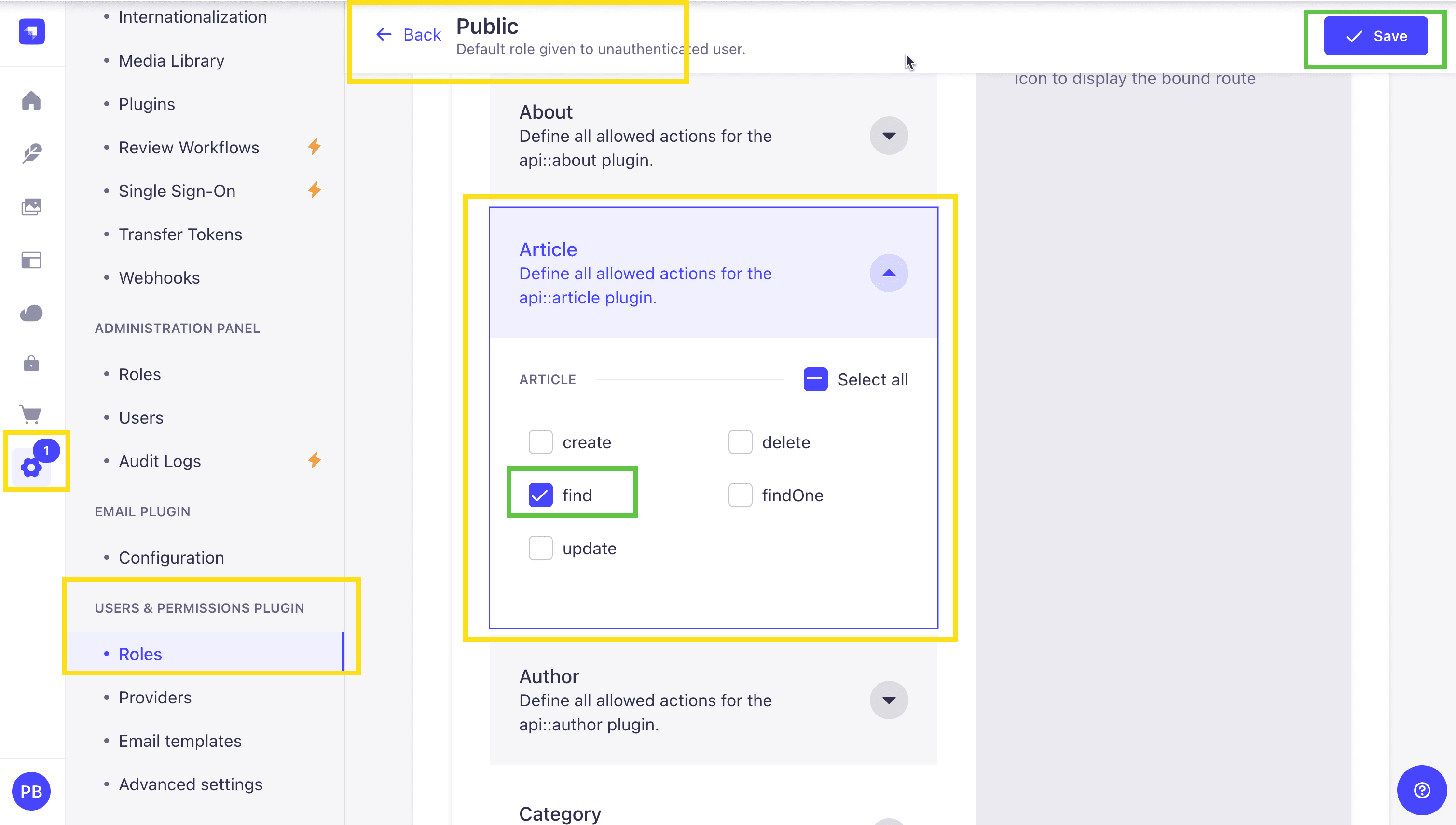Collapse the Article permissions section
Screen dimensions: 1456x825
[889, 273]
